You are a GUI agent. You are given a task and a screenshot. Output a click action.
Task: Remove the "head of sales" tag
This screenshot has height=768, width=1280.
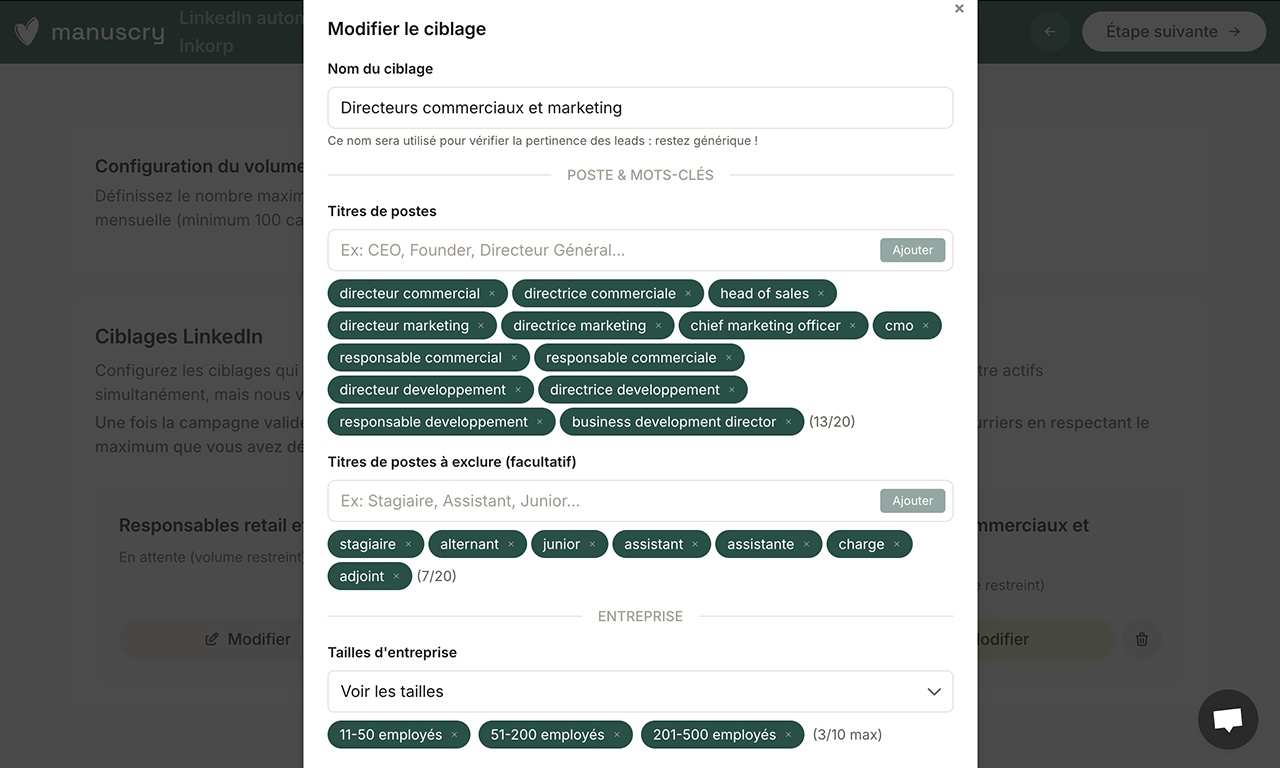tap(823, 293)
